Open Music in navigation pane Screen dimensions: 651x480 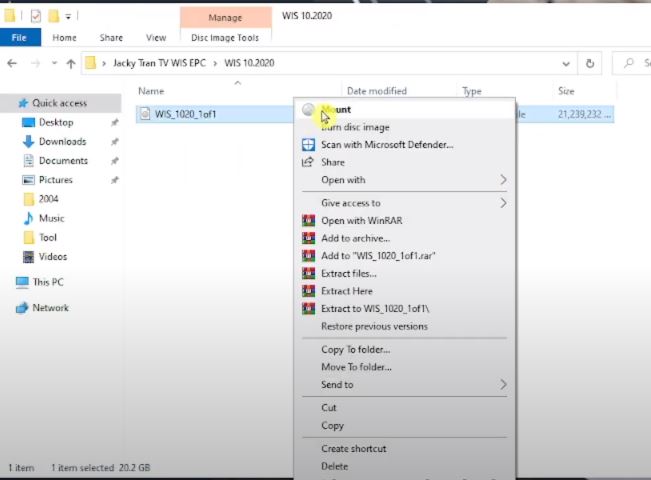tap(51, 218)
